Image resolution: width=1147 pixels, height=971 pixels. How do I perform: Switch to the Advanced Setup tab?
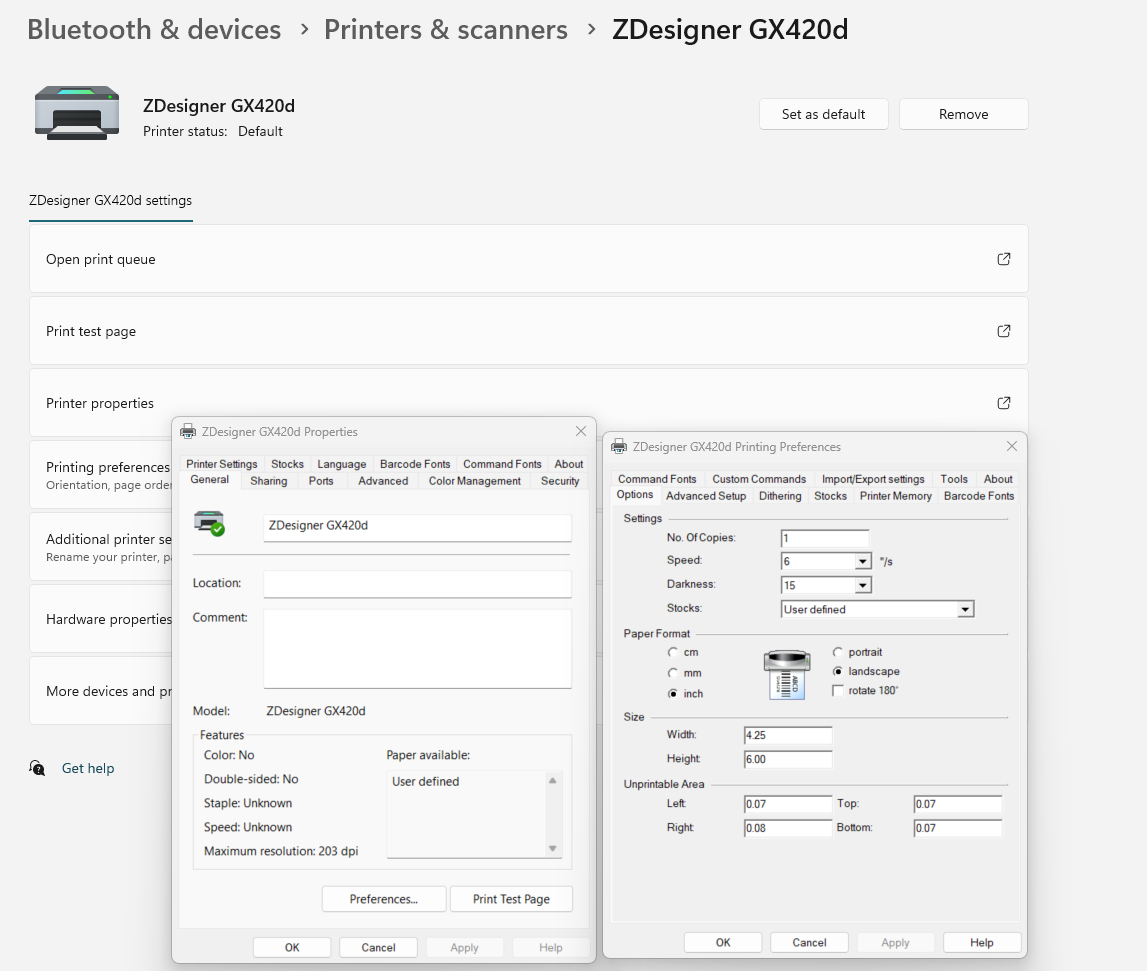coord(706,496)
